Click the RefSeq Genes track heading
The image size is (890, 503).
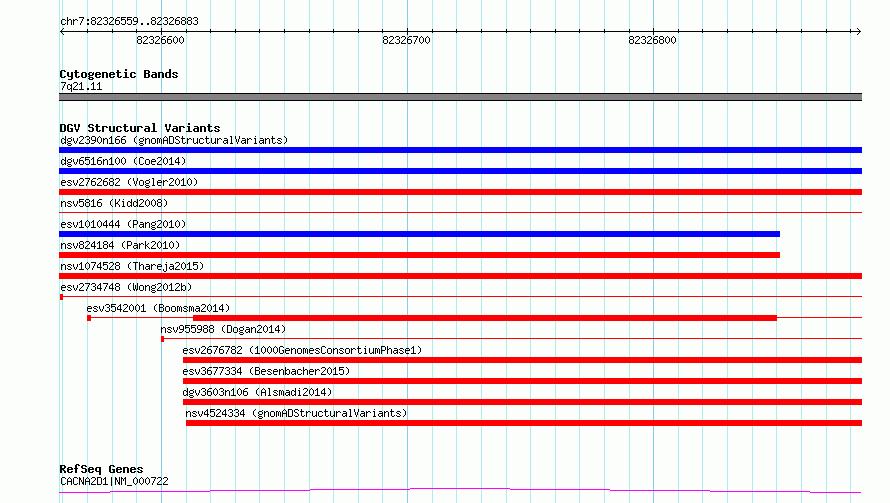[x=101, y=470]
